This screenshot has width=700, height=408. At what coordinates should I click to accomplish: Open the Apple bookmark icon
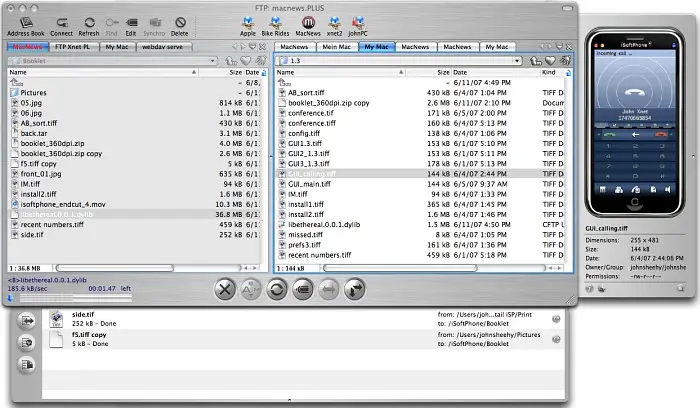[x=248, y=26]
